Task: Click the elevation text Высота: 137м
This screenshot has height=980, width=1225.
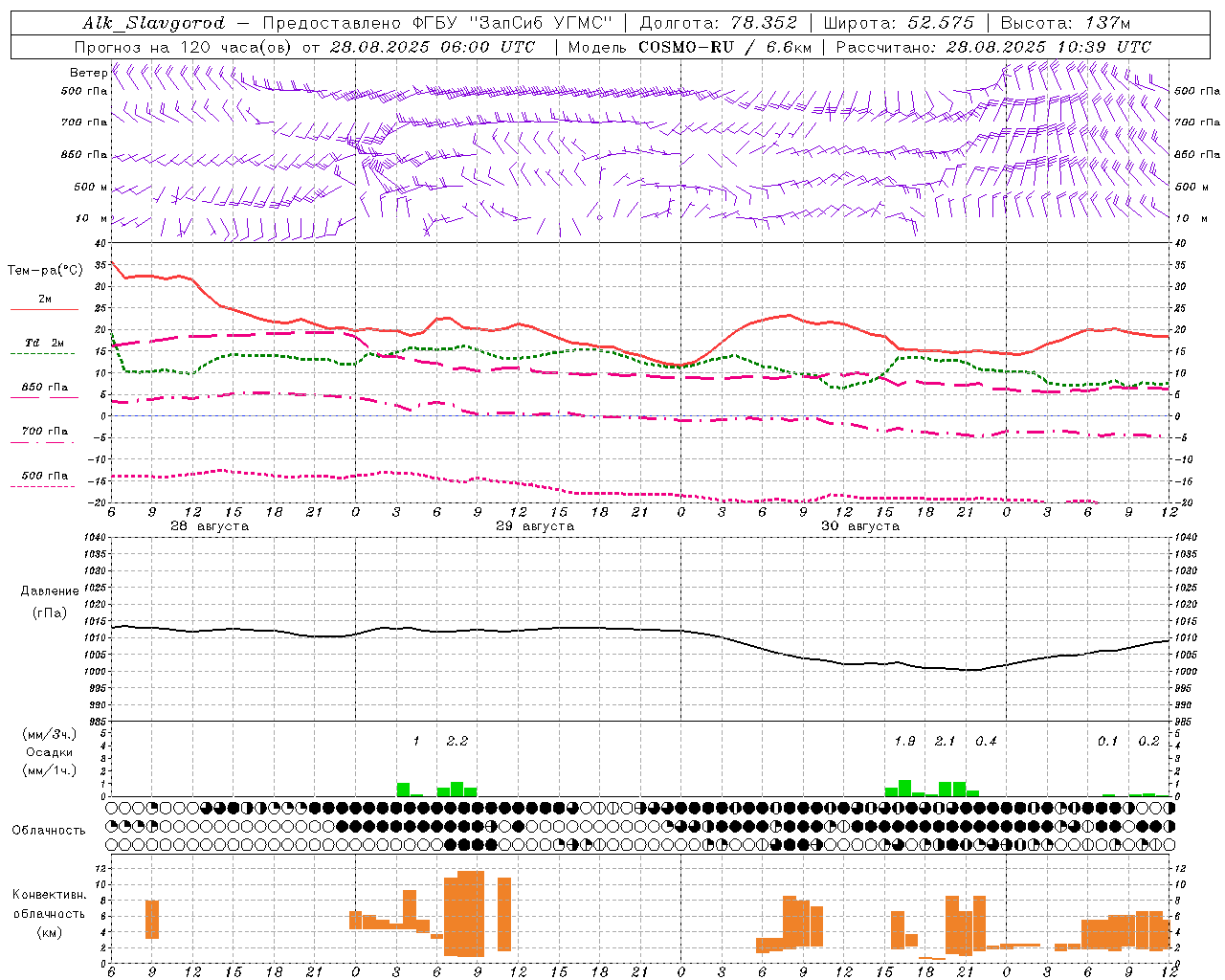Action: point(1065,23)
